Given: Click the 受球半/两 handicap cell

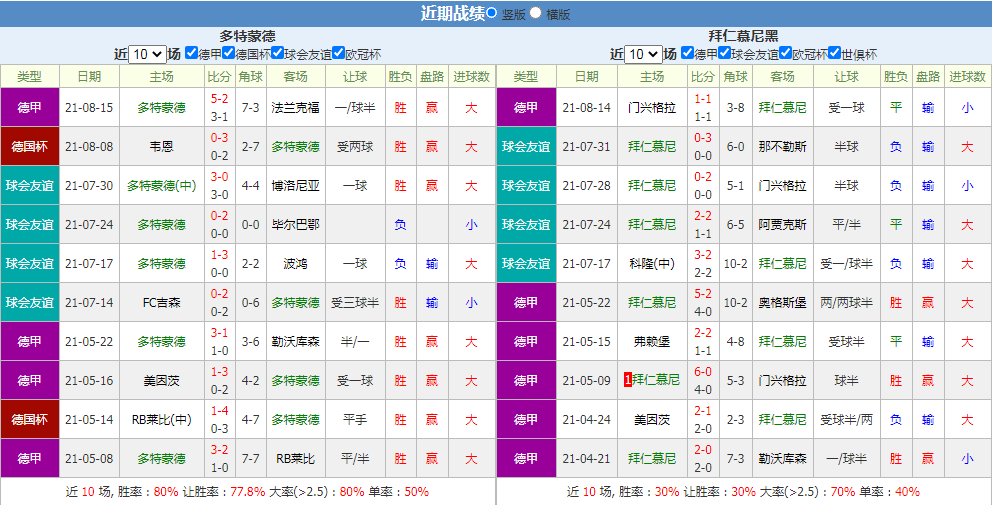Looking at the screenshot, I should [846, 419].
